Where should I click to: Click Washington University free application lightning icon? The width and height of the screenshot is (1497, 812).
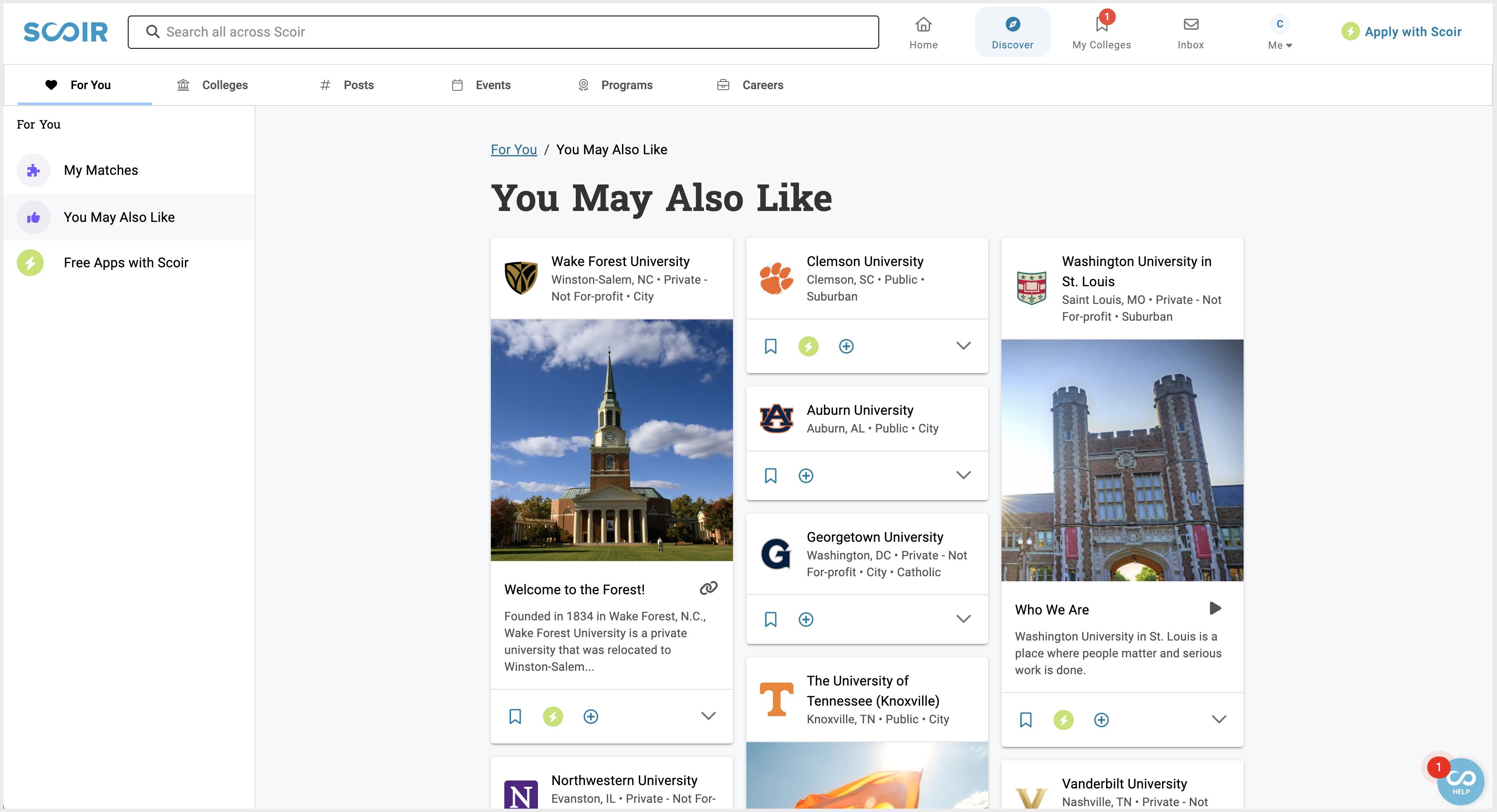1063,720
